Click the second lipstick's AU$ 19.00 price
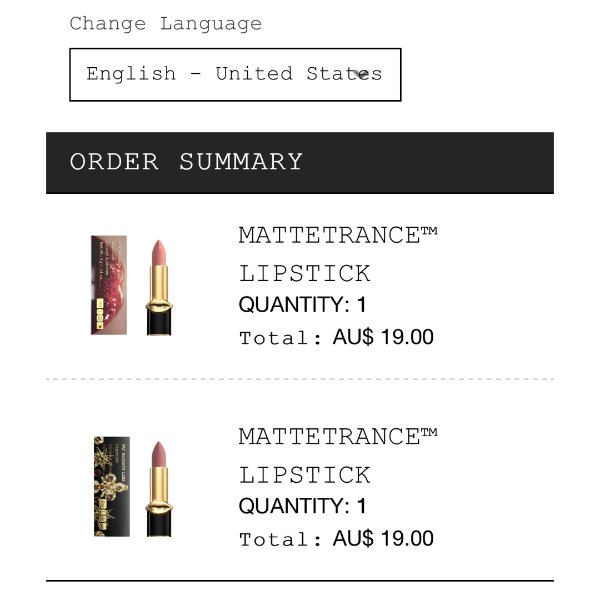The height and width of the screenshot is (600, 600). click(x=383, y=538)
